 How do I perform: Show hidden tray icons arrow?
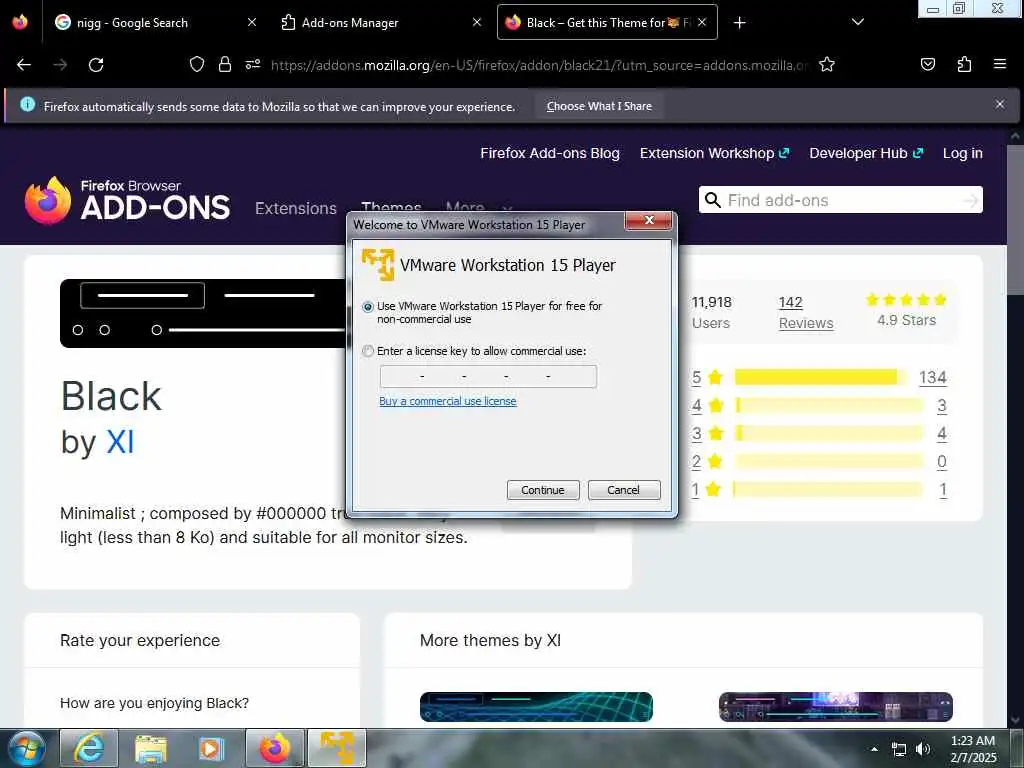874,749
